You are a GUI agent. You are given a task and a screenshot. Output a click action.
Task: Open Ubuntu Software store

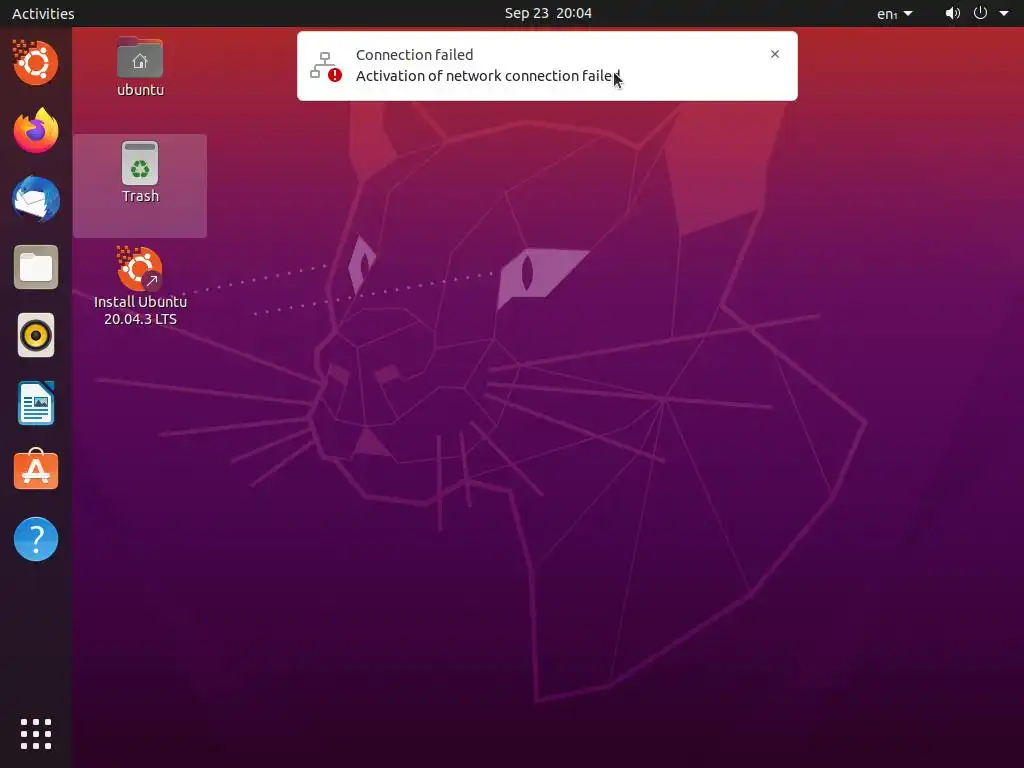coord(36,470)
